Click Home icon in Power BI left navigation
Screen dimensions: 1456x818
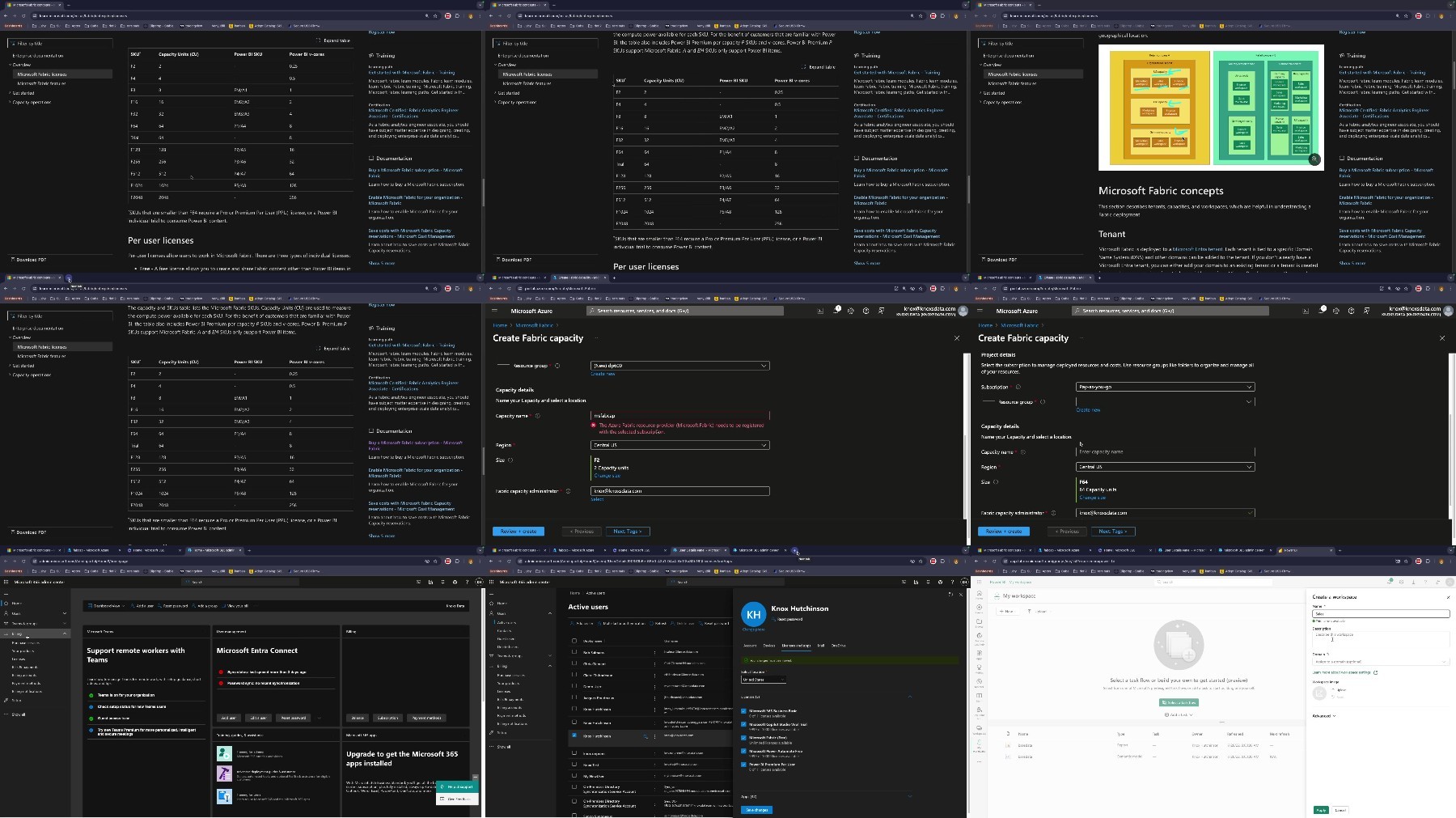980,594
